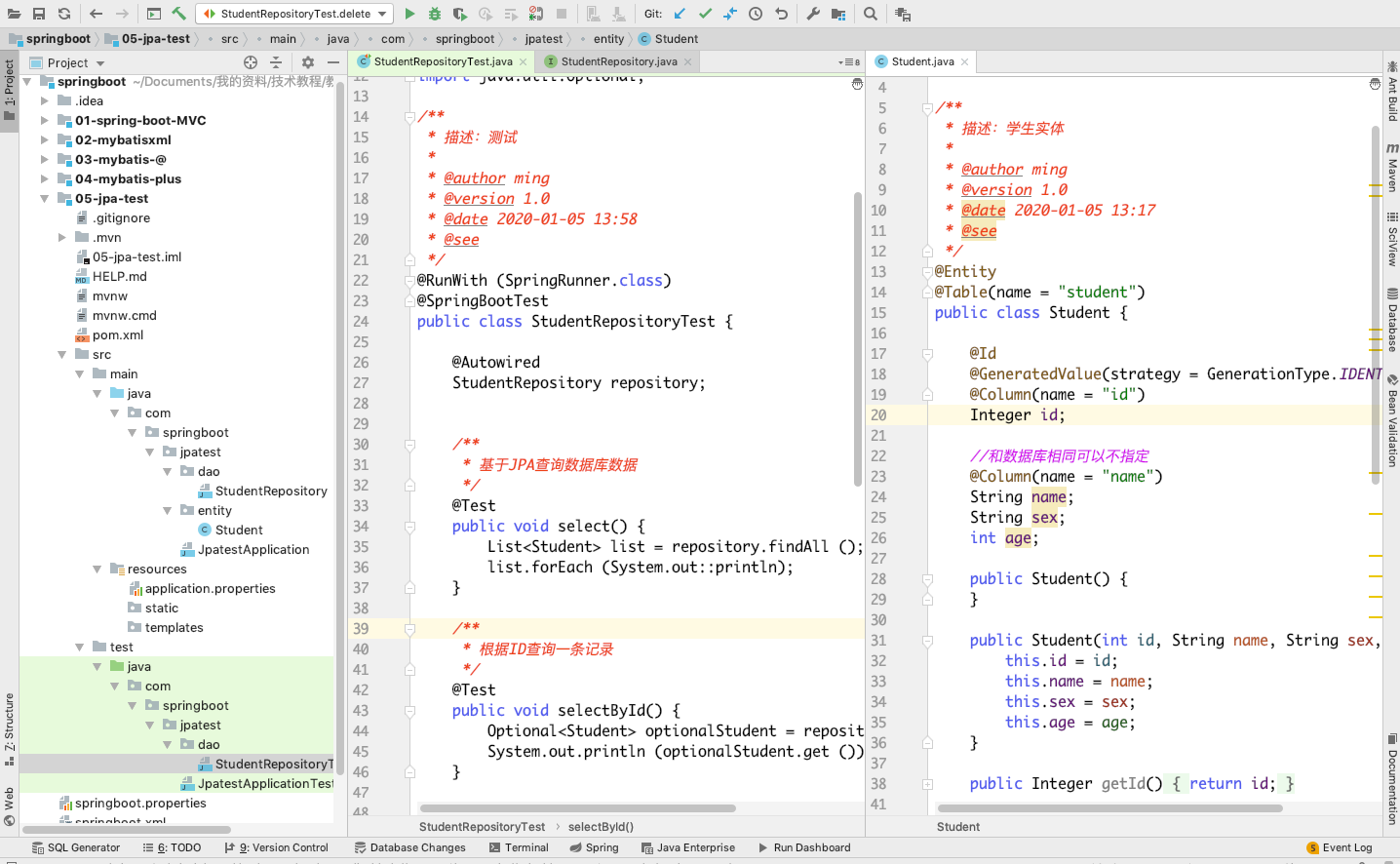Viewport: 1400px width, 864px height.
Task: Hide the Project panel with minus icon
Action: [333, 62]
